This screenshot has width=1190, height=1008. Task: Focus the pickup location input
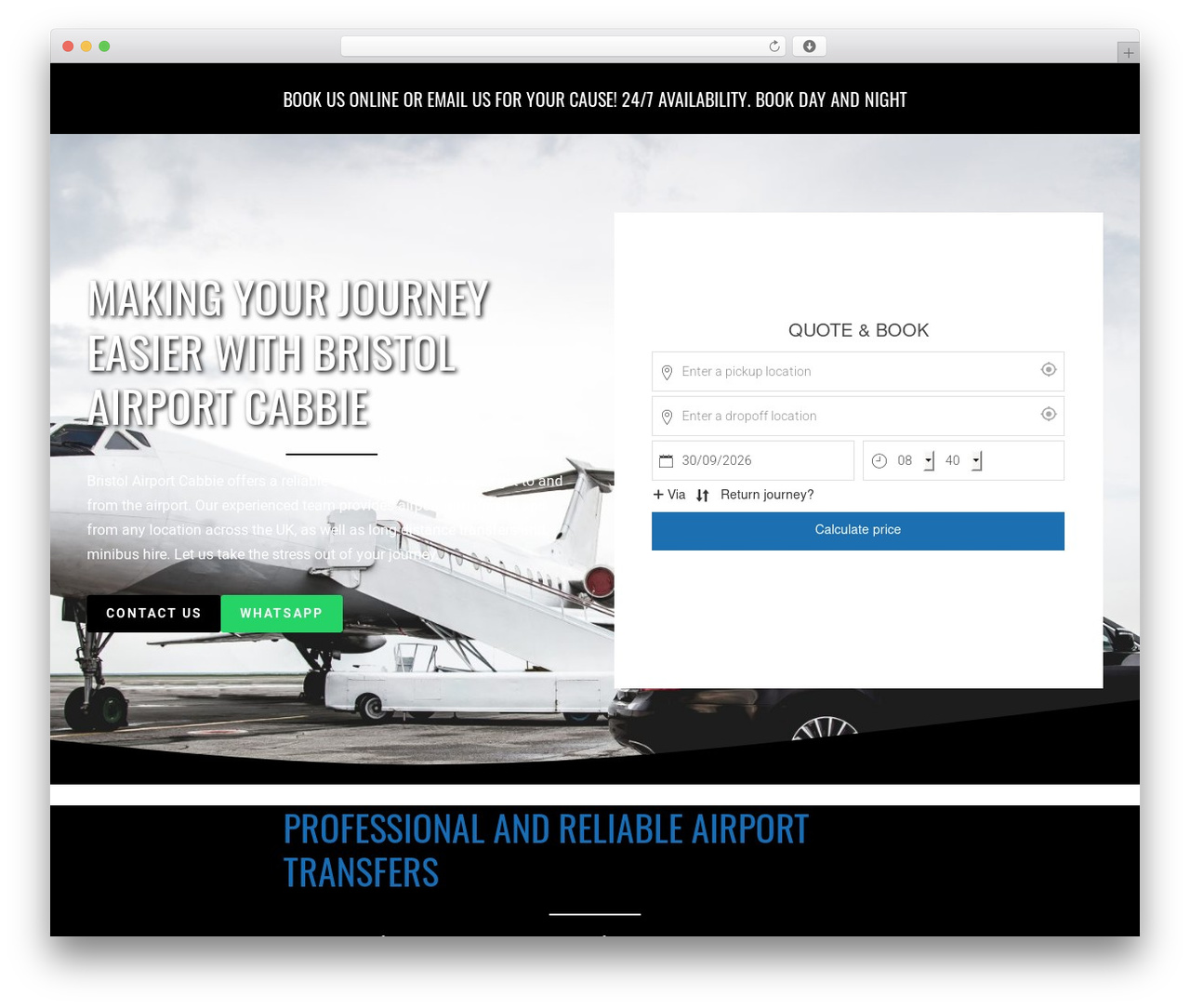click(858, 371)
